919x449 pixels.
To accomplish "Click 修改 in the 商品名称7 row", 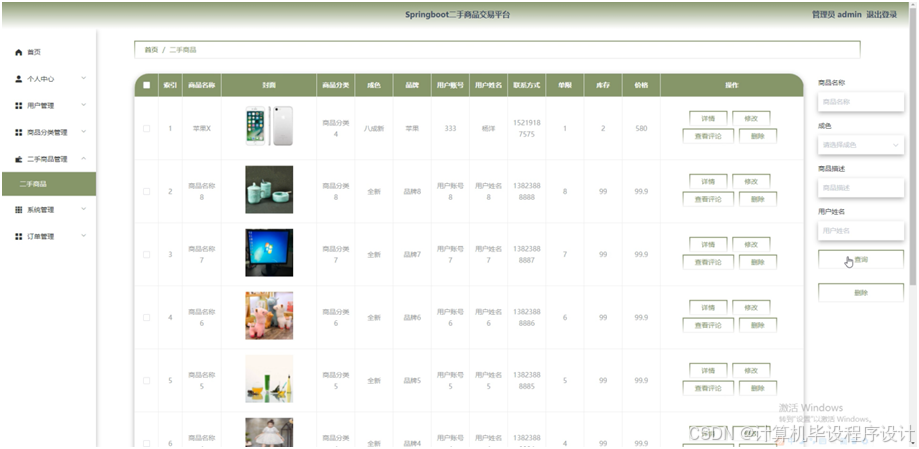I will (751, 244).
